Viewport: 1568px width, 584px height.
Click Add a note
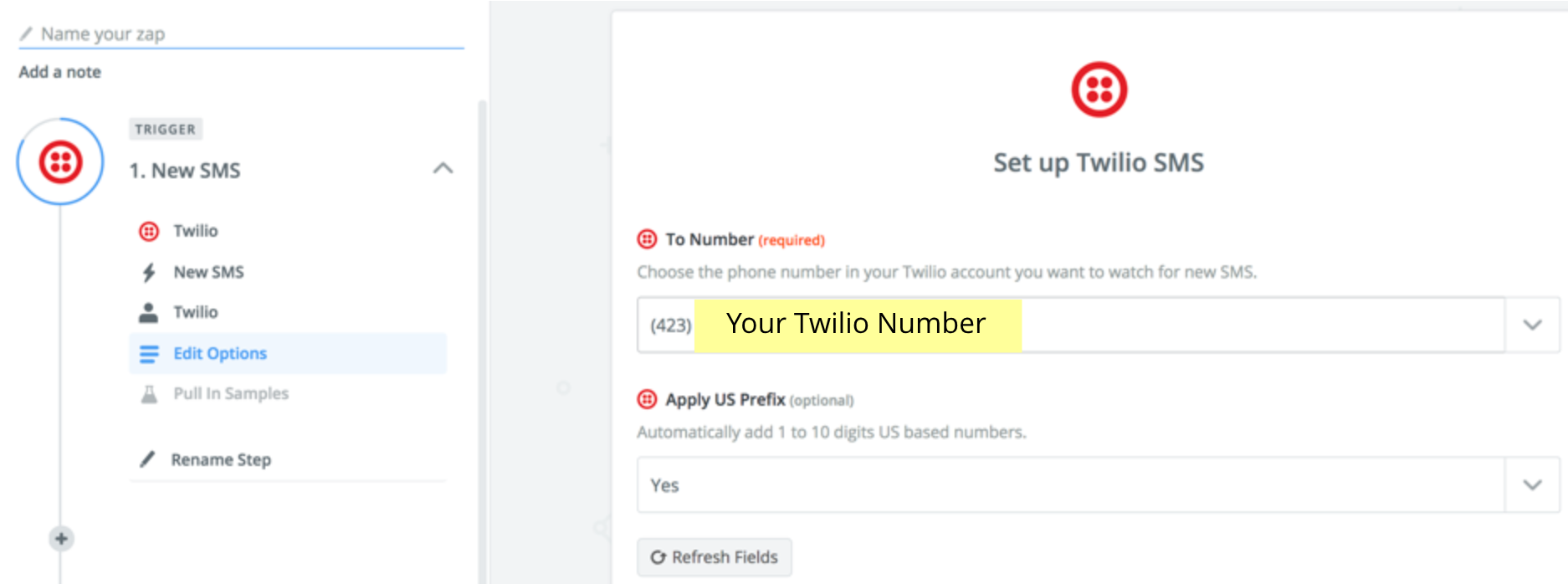pos(59,72)
